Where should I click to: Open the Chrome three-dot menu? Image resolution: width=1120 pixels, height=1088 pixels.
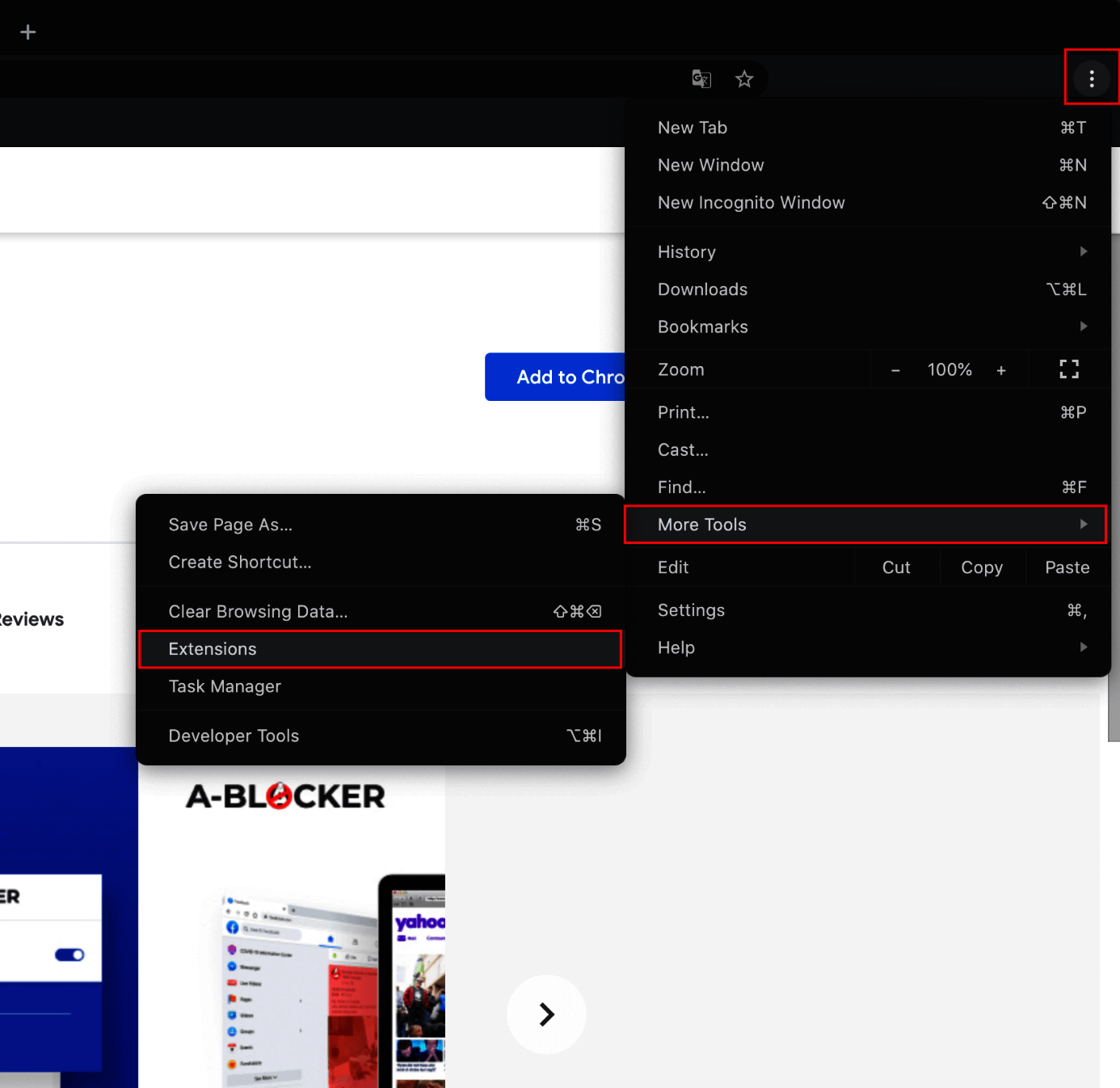tap(1092, 78)
